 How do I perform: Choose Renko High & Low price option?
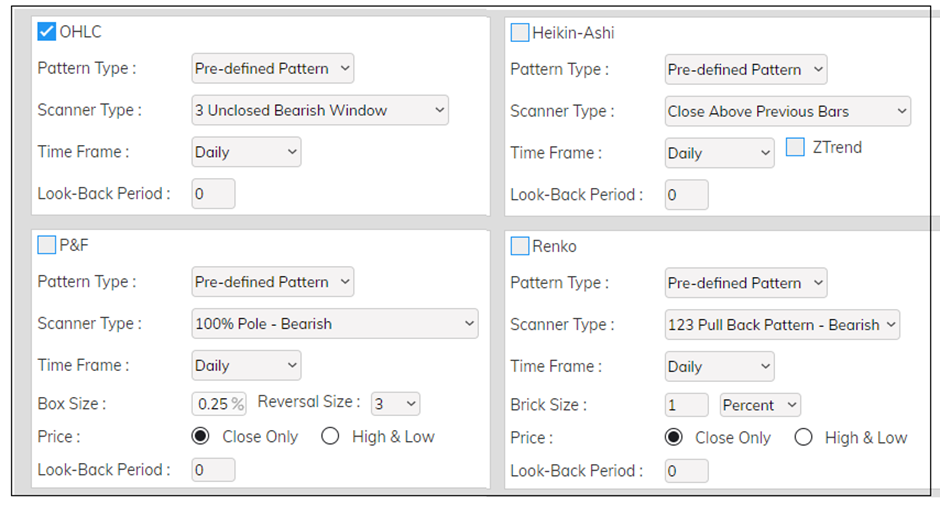[x=804, y=437]
